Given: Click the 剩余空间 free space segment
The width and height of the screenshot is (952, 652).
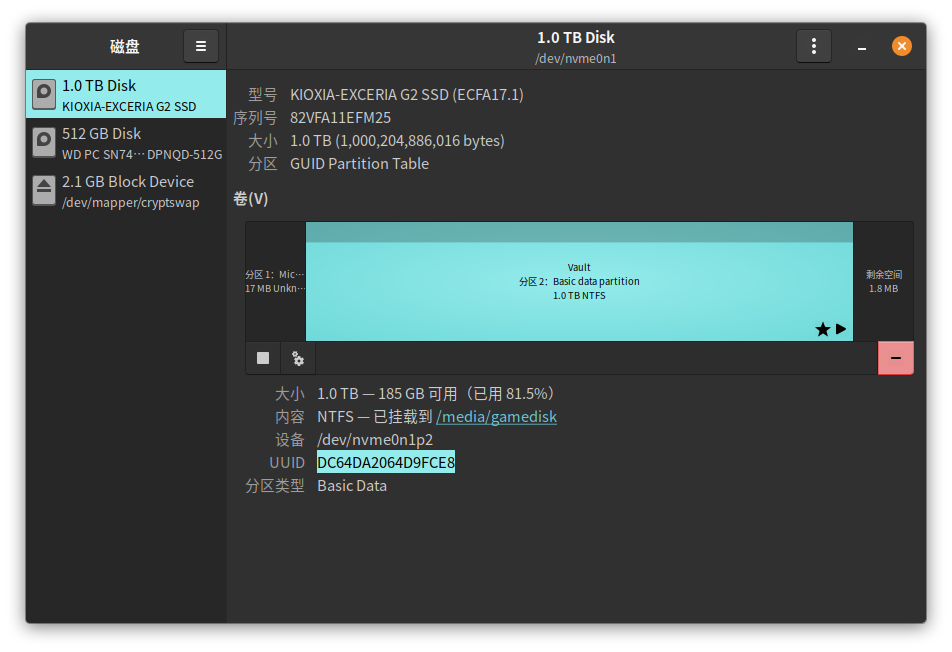Looking at the screenshot, I should click(884, 280).
